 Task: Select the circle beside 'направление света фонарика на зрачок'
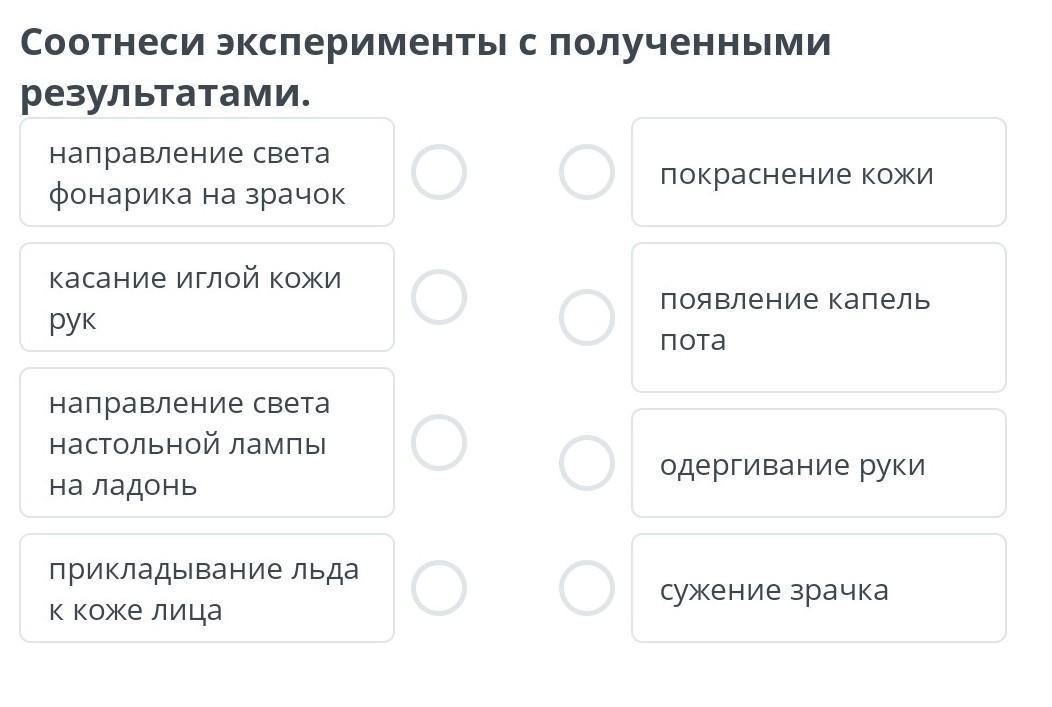[439, 172]
